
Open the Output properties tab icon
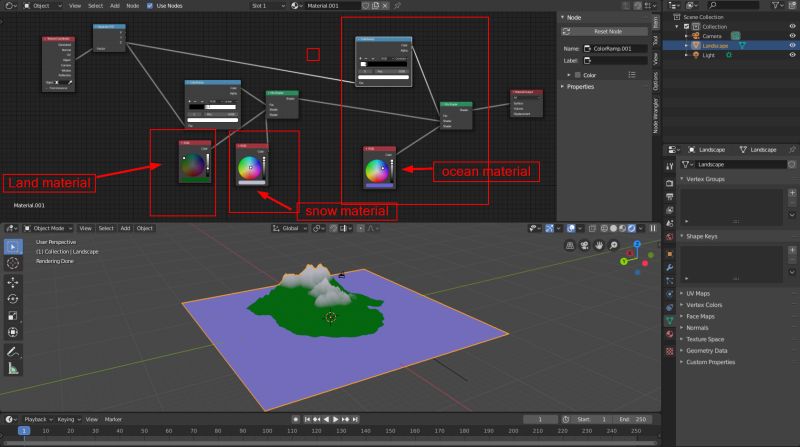point(670,196)
